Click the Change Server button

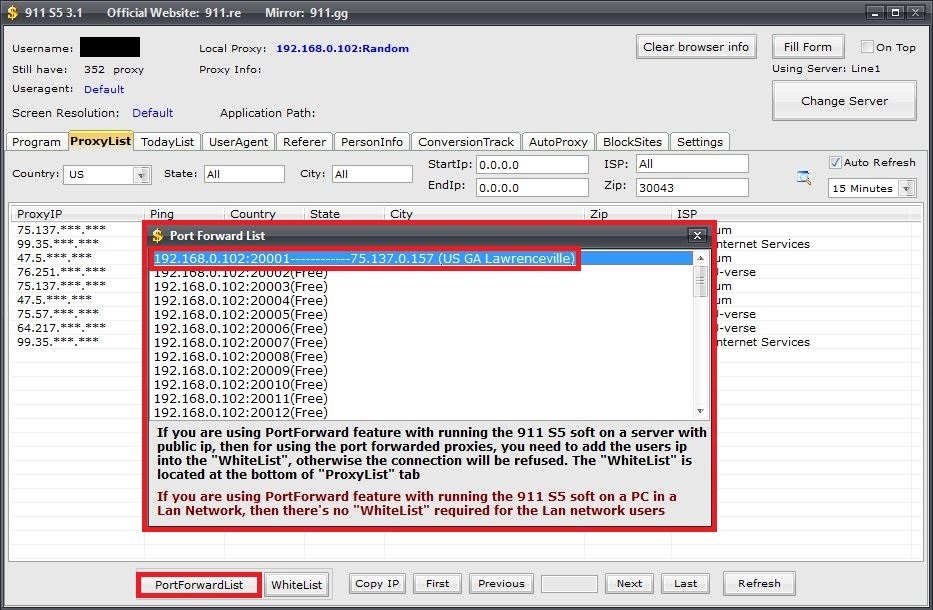pyautogui.click(x=844, y=101)
